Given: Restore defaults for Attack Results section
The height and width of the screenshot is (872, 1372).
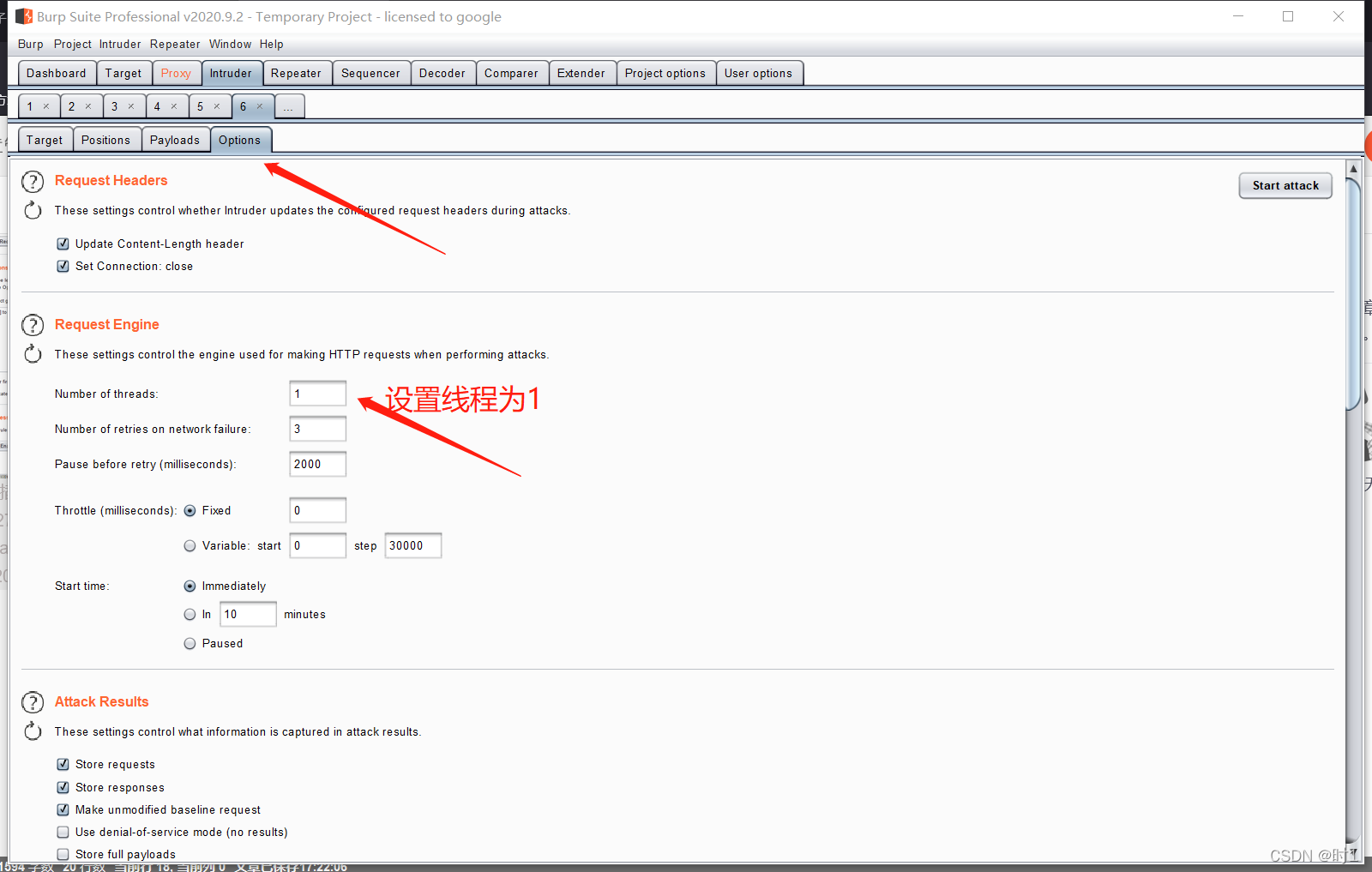Looking at the screenshot, I should tap(33, 731).
